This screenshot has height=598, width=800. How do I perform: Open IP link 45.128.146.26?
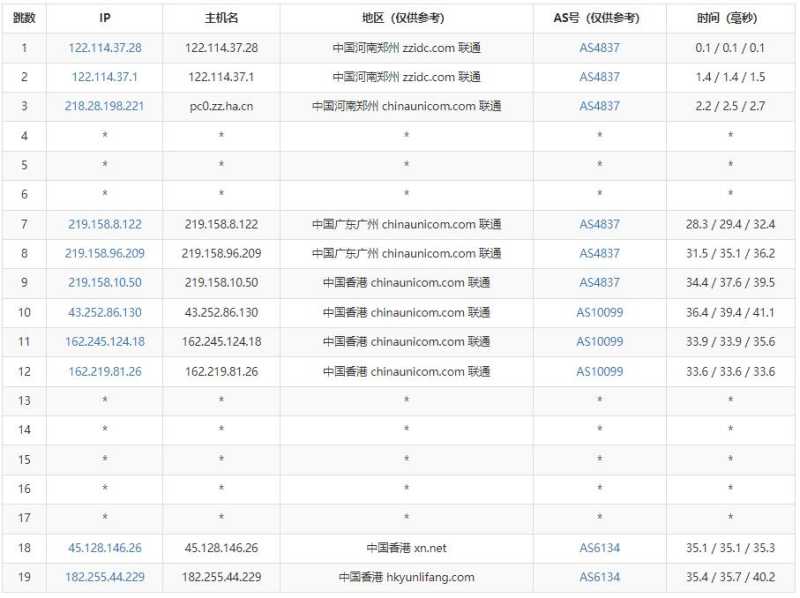tap(105, 548)
